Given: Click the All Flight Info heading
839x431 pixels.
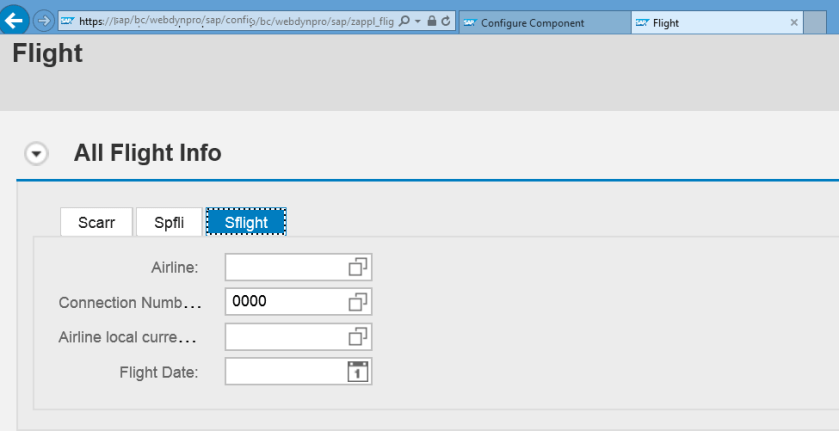Looking at the screenshot, I should pos(148,153).
